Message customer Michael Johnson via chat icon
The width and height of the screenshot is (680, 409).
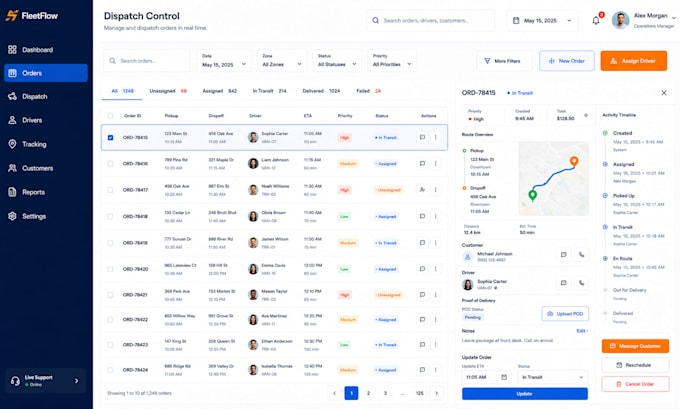(563, 255)
